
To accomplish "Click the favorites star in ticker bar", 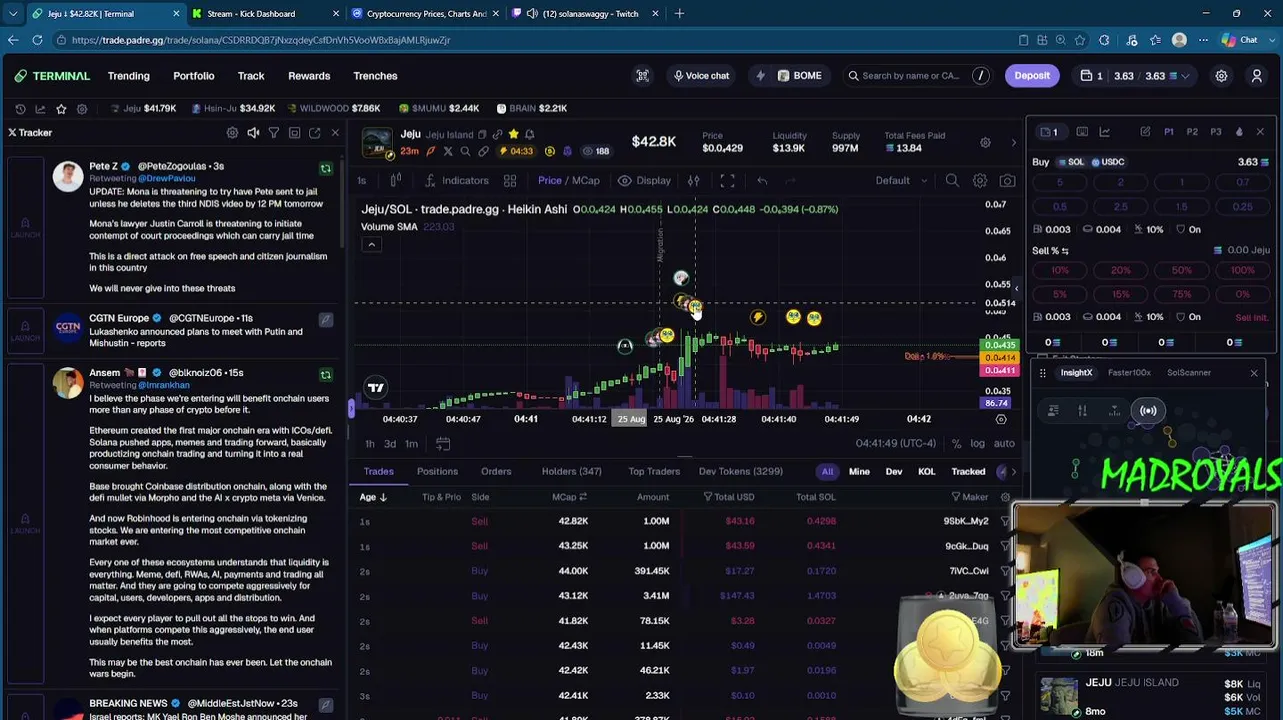I will coord(61,109).
